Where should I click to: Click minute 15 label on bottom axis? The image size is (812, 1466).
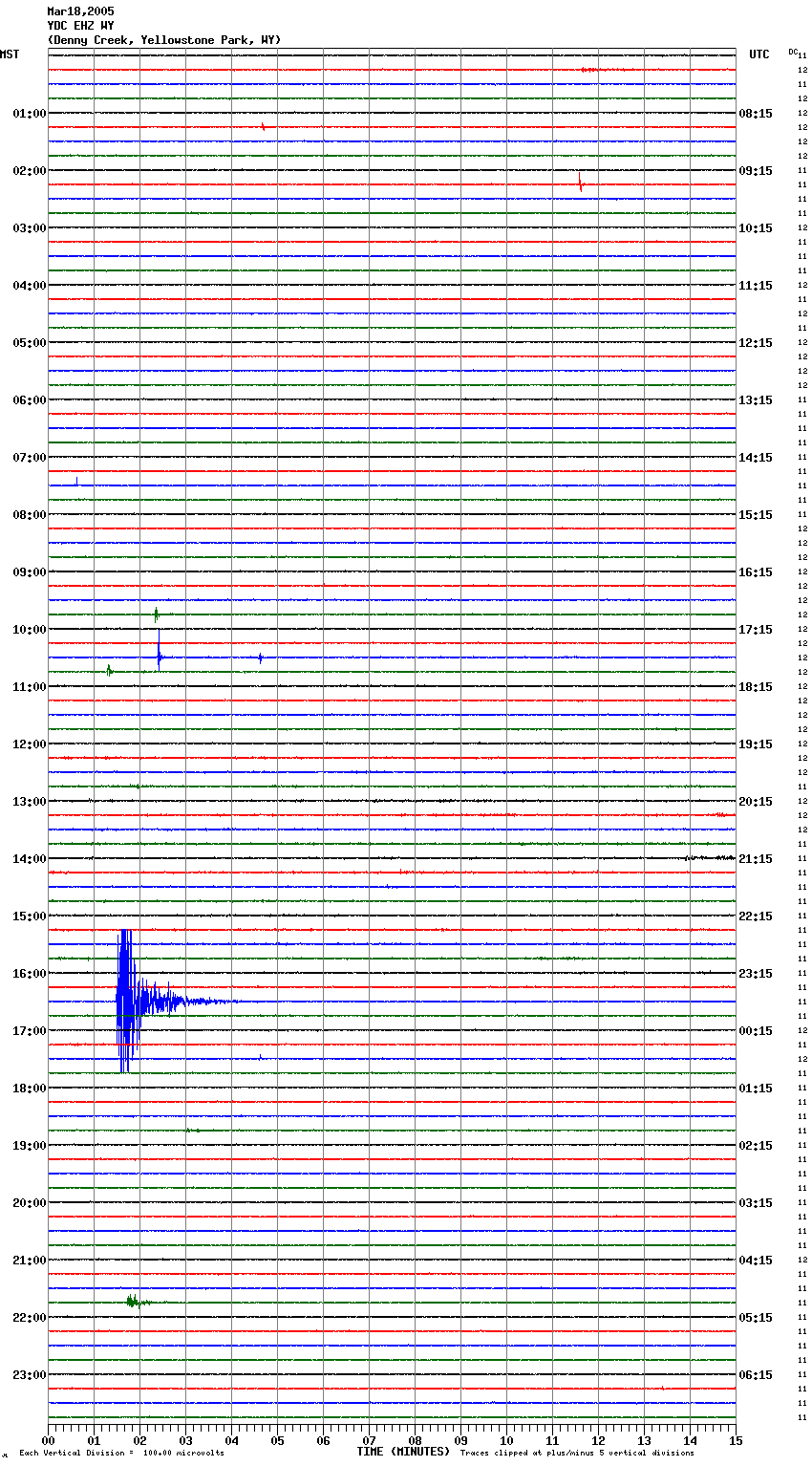(x=736, y=1441)
